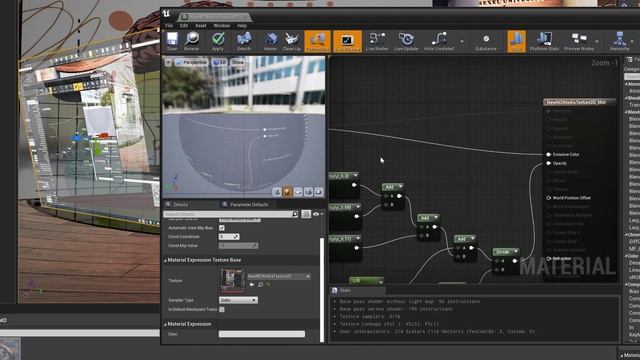Image resolution: width=640 pixels, height=360 pixels.
Task: Toggle Hide Unrelated nodes
Action: coord(439,41)
